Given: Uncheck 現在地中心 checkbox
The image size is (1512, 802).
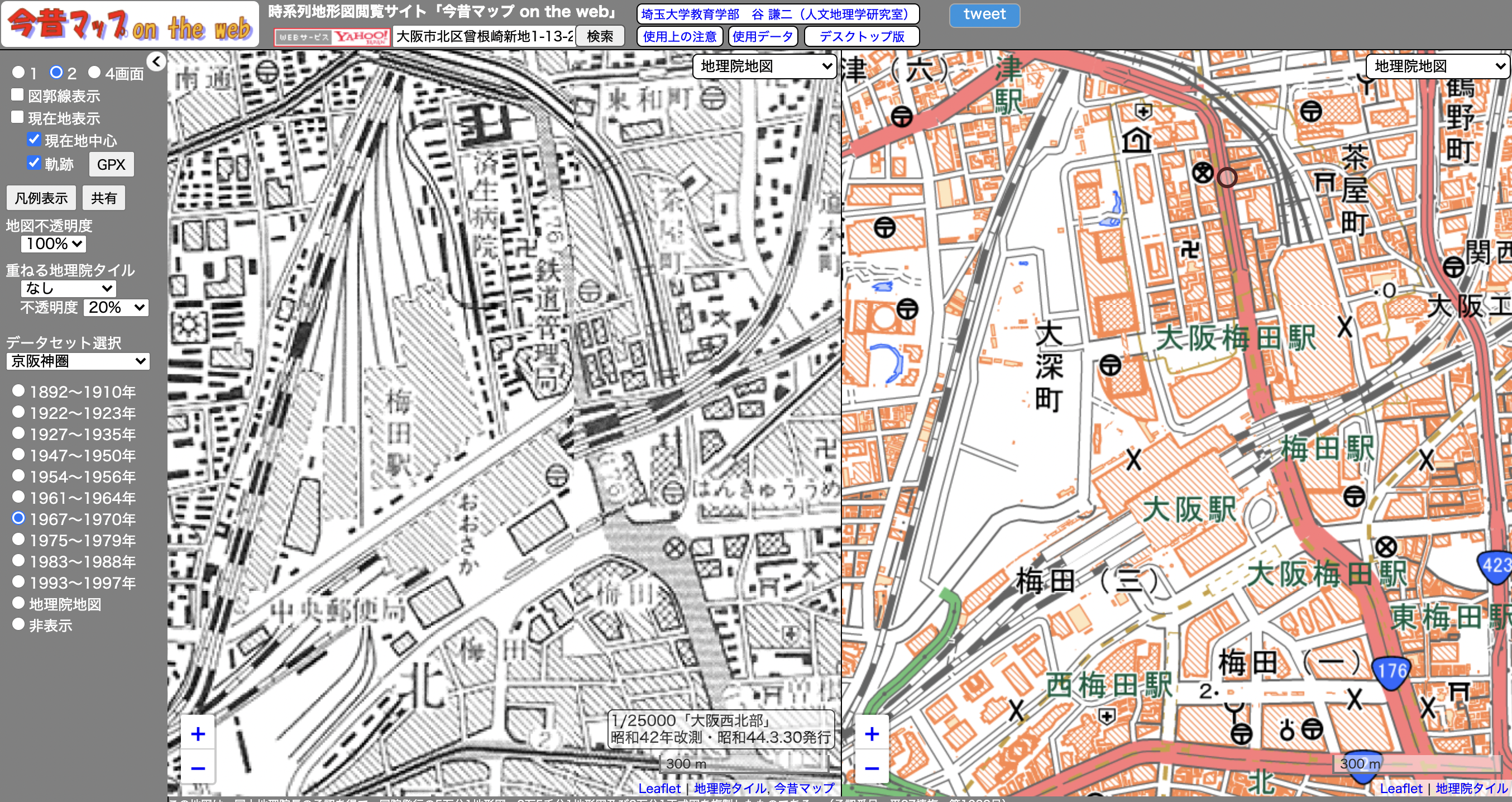Looking at the screenshot, I should click(x=34, y=139).
